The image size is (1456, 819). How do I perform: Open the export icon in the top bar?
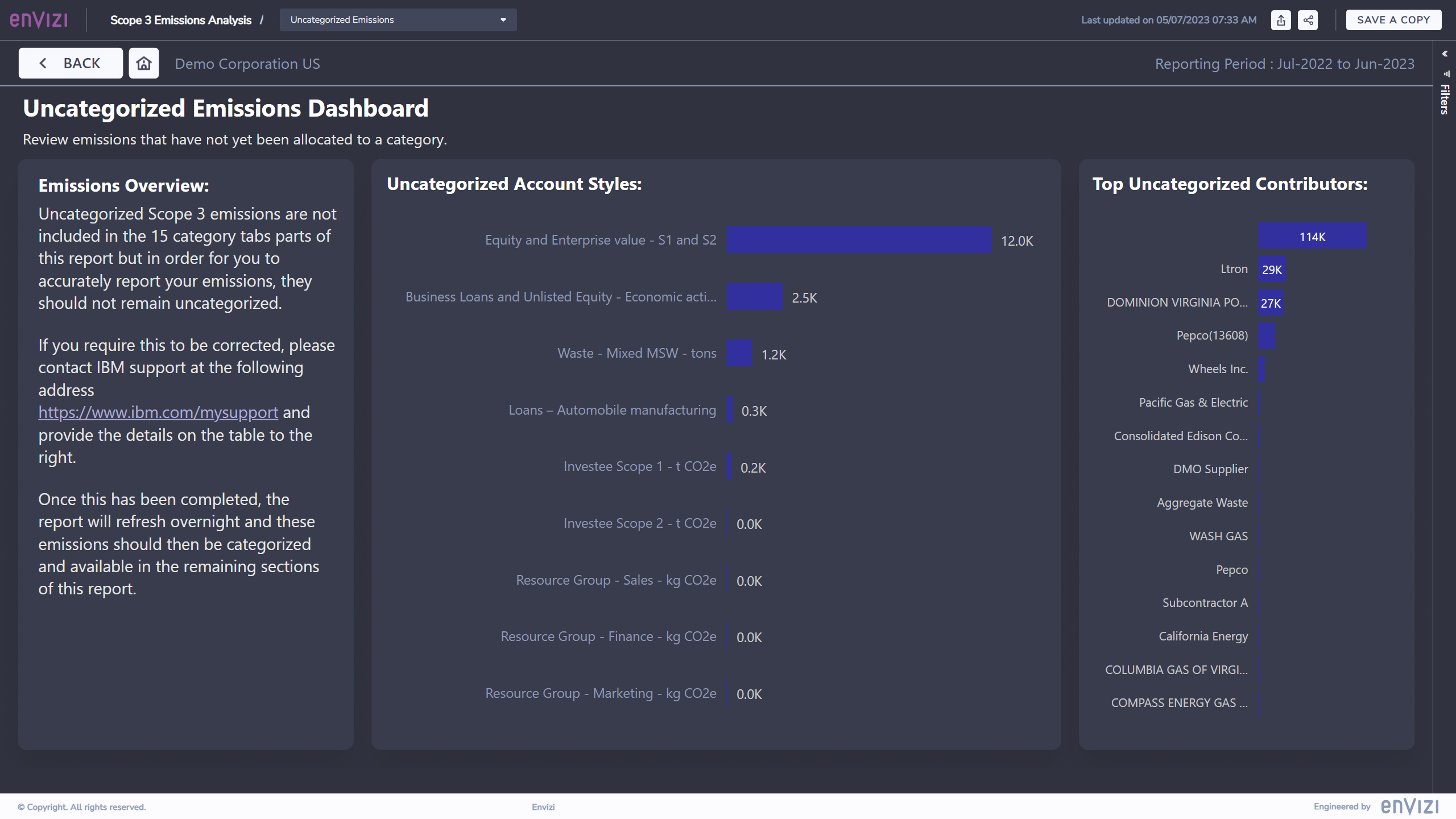(x=1281, y=20)
